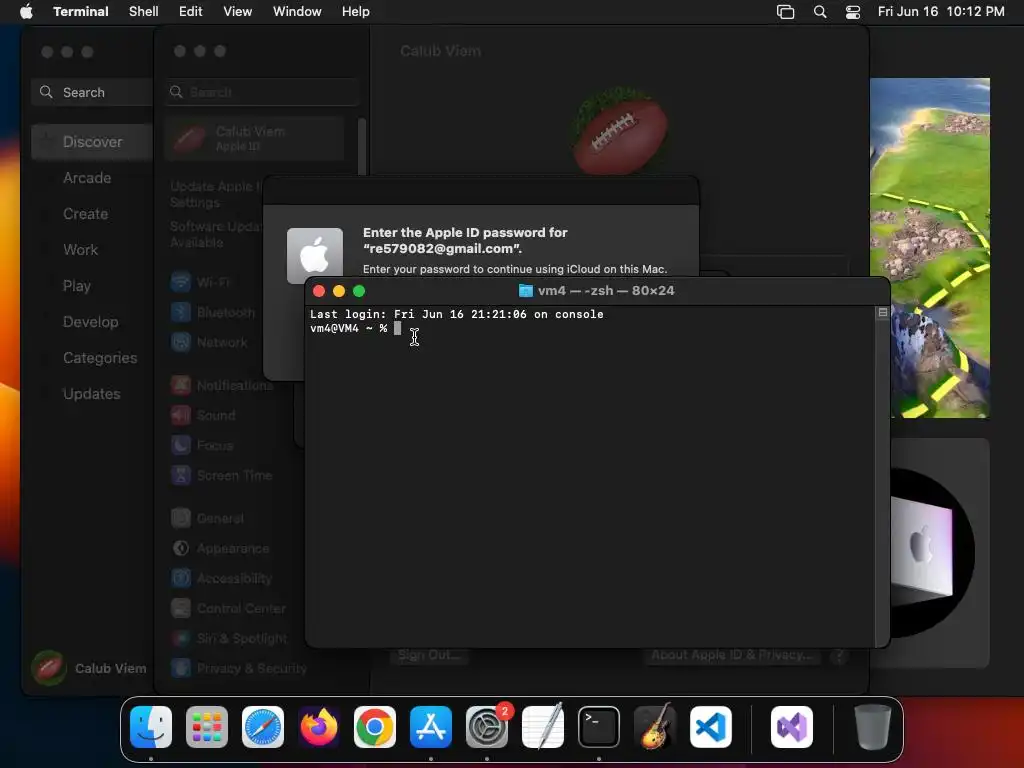This screenshot has height=768, width=1024.
Task: Open the View menu
Action: 238,12
